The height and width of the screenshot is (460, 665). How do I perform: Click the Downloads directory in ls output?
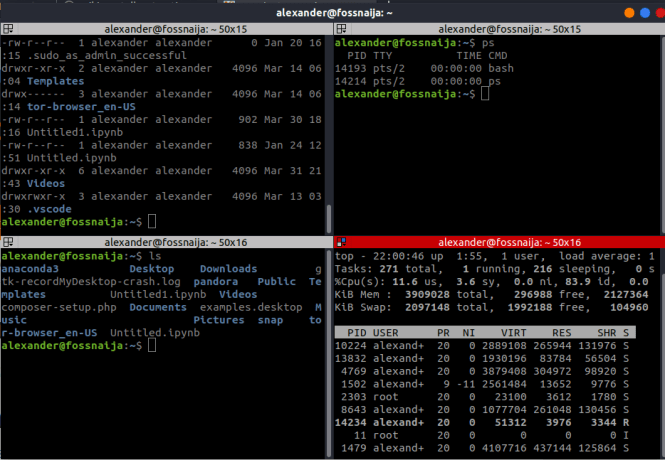point(229,269)
